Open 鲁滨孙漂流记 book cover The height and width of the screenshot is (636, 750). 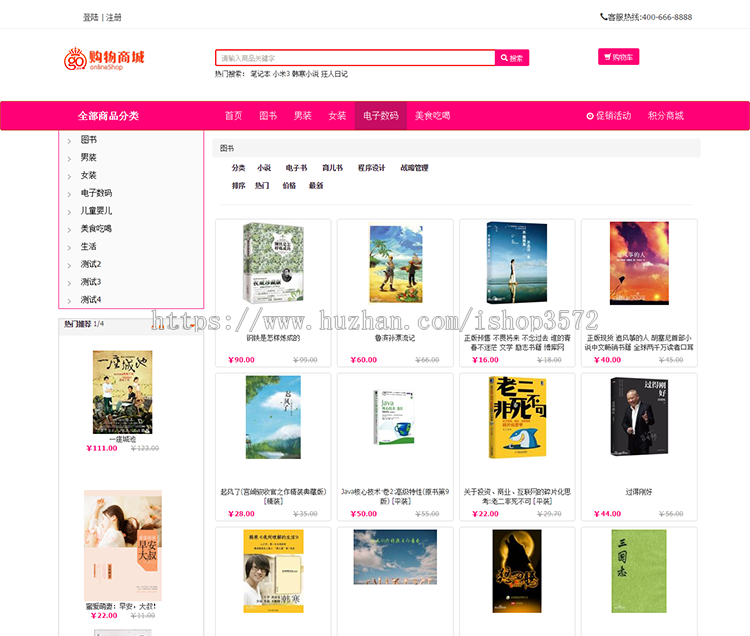tap(396, 263)
